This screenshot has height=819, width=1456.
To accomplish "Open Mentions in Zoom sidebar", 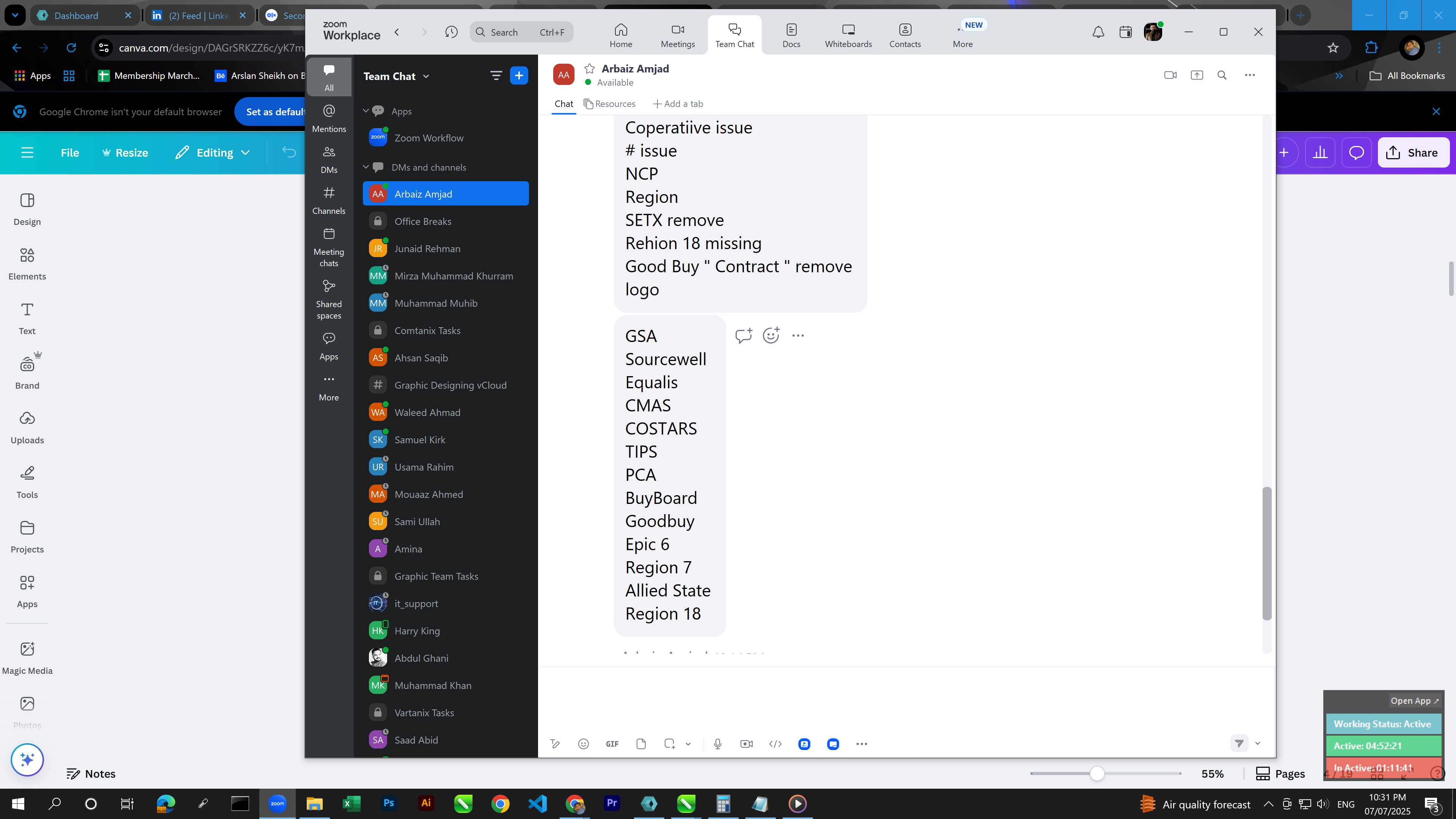I will [329, 119].
